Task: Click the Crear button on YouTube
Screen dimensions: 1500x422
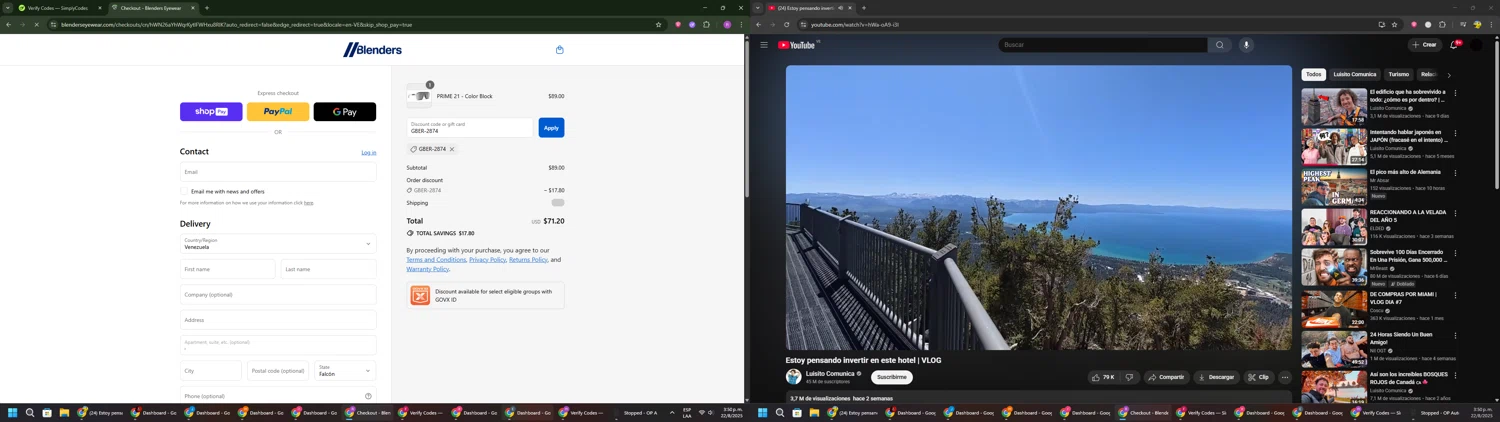Action: pos(1425,45)
